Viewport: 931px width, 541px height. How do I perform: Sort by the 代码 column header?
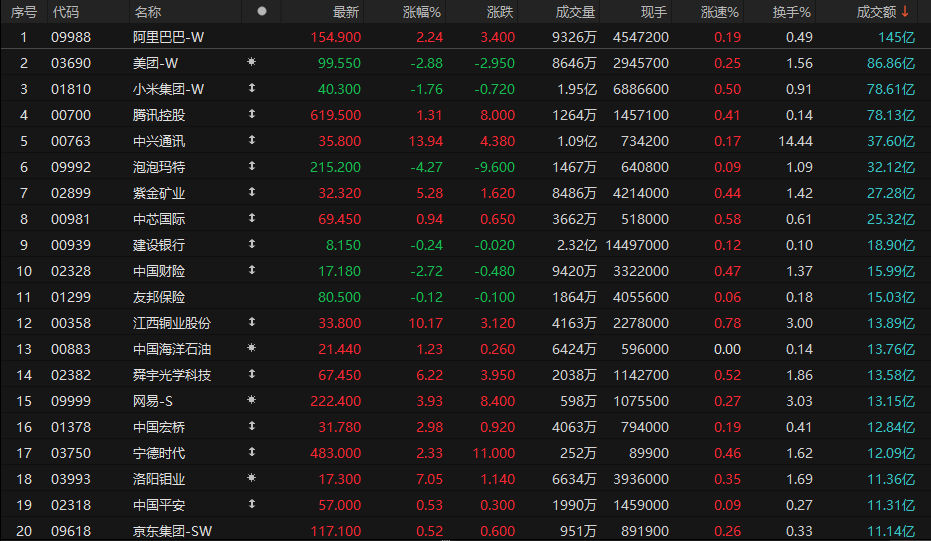click(65, 12)
